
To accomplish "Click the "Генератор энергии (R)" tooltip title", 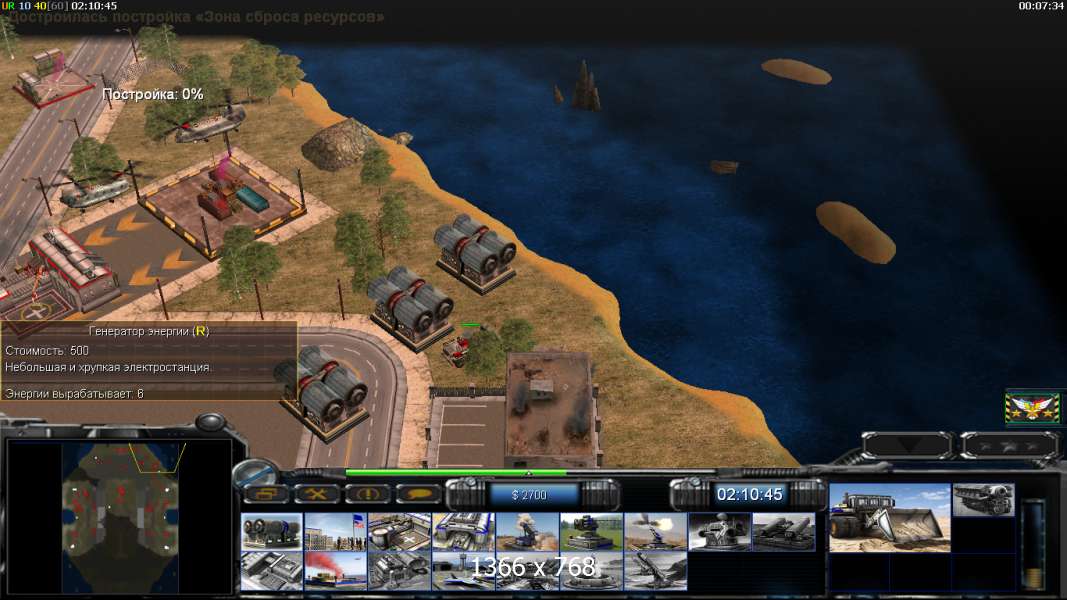I will (149, 331).
